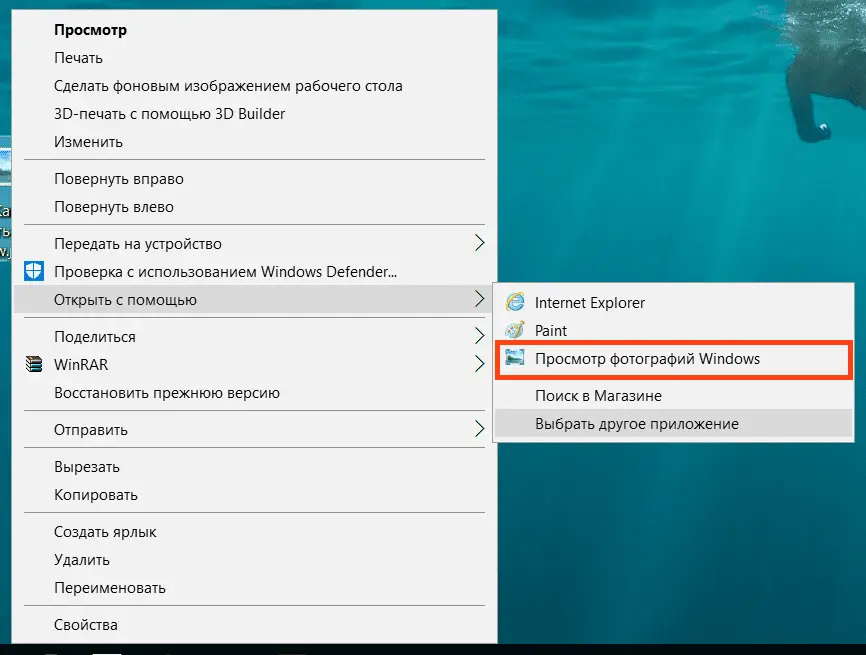Choose "Поиск в Магазине" option
The width and height of the screenshot is (866, 655).
[x=598, y=396]
